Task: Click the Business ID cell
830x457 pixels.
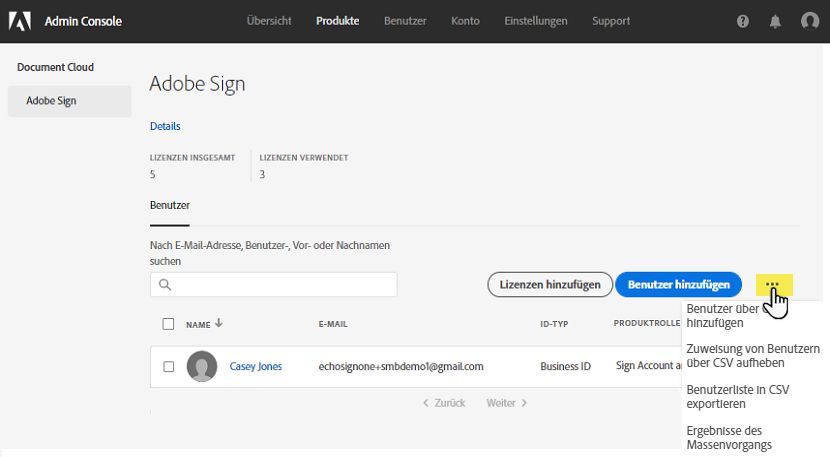Action: tap(565, 366)
